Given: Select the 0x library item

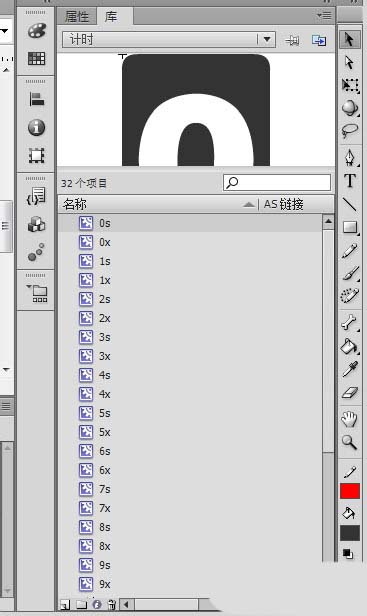Looking at the screenshot, I should pyautogui.click(x=190, y=242).
